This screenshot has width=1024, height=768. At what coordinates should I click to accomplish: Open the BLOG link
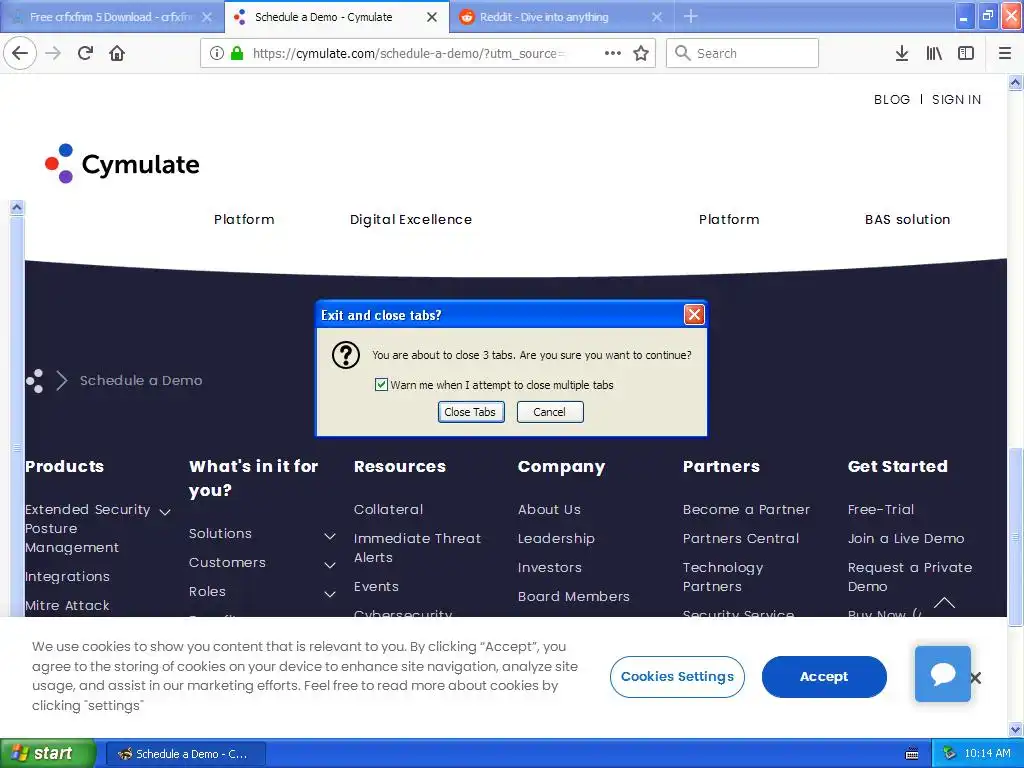[x=891, y=99]
